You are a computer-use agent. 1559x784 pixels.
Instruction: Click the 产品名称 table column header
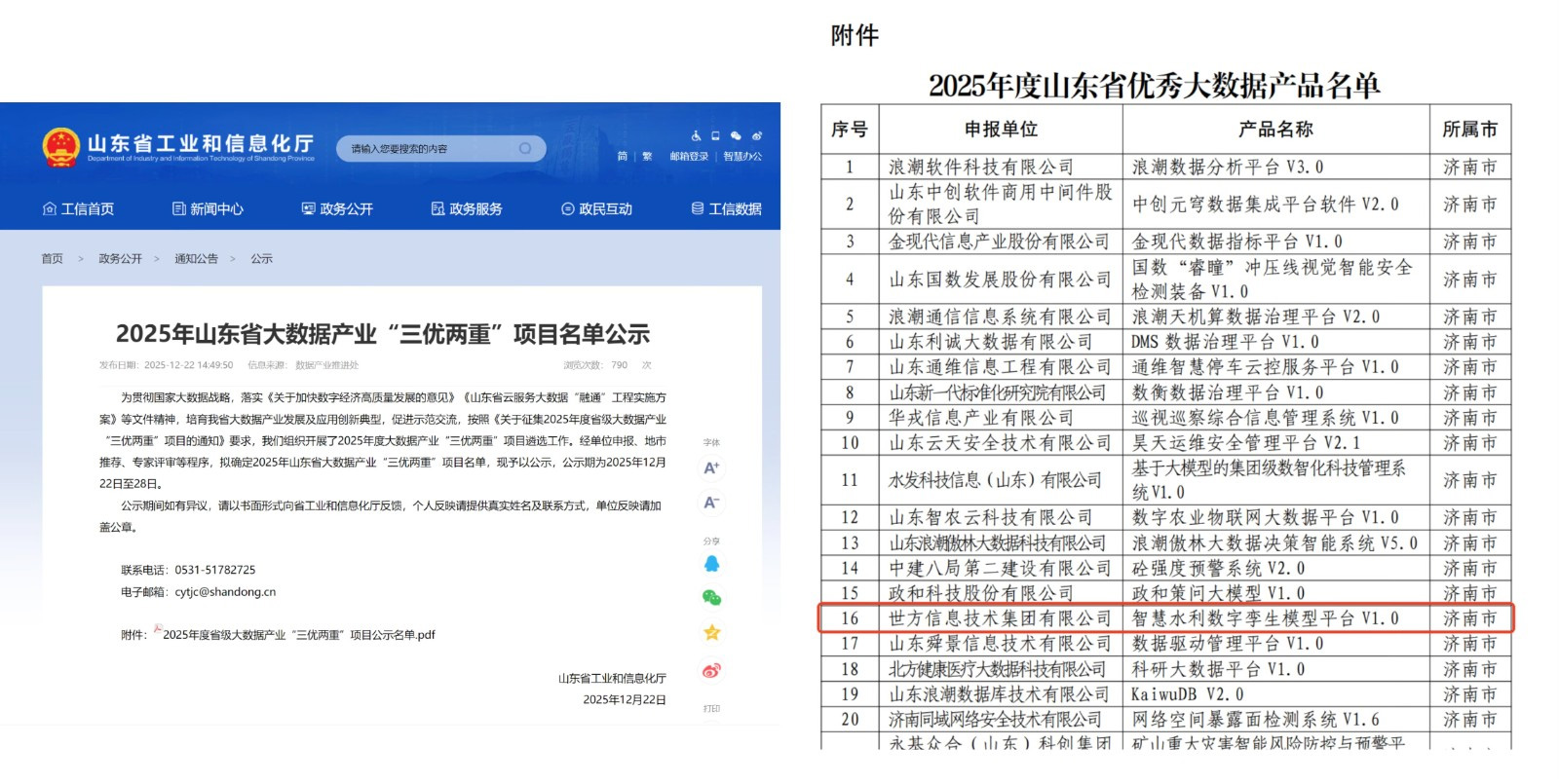click(x=1275, y=129)
